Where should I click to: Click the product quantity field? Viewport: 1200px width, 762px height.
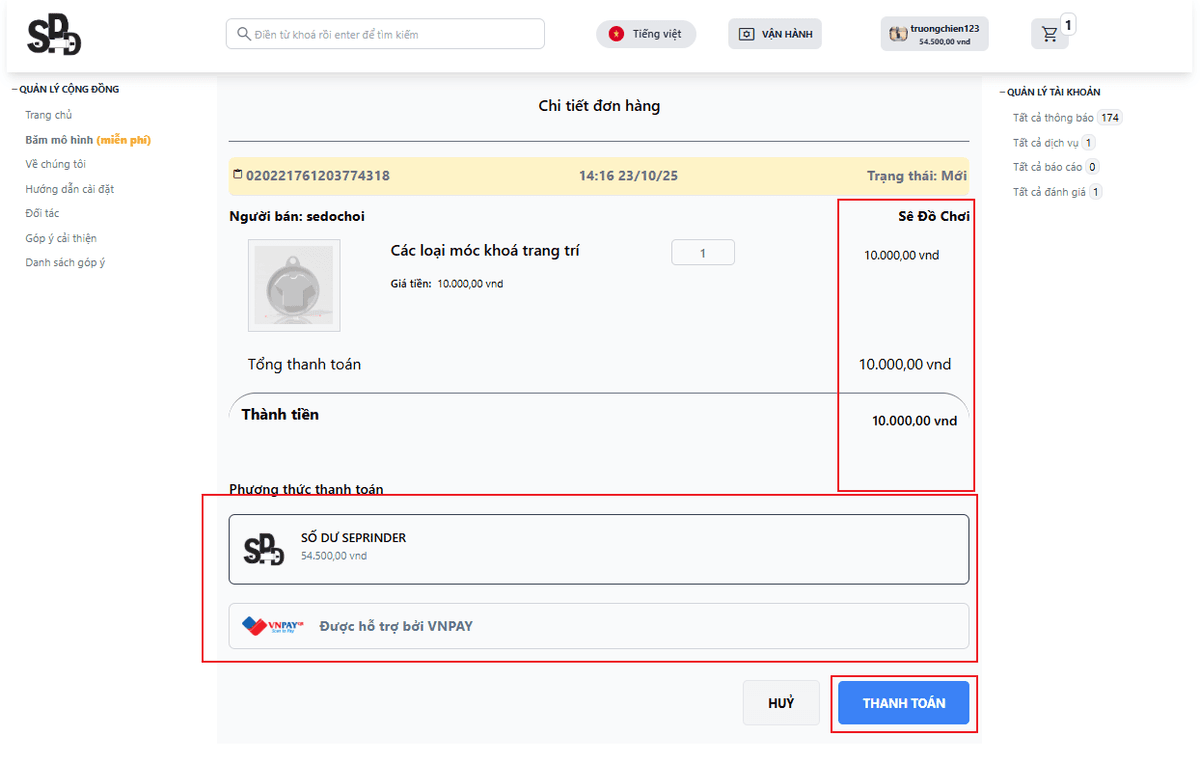tap(702, 253)
